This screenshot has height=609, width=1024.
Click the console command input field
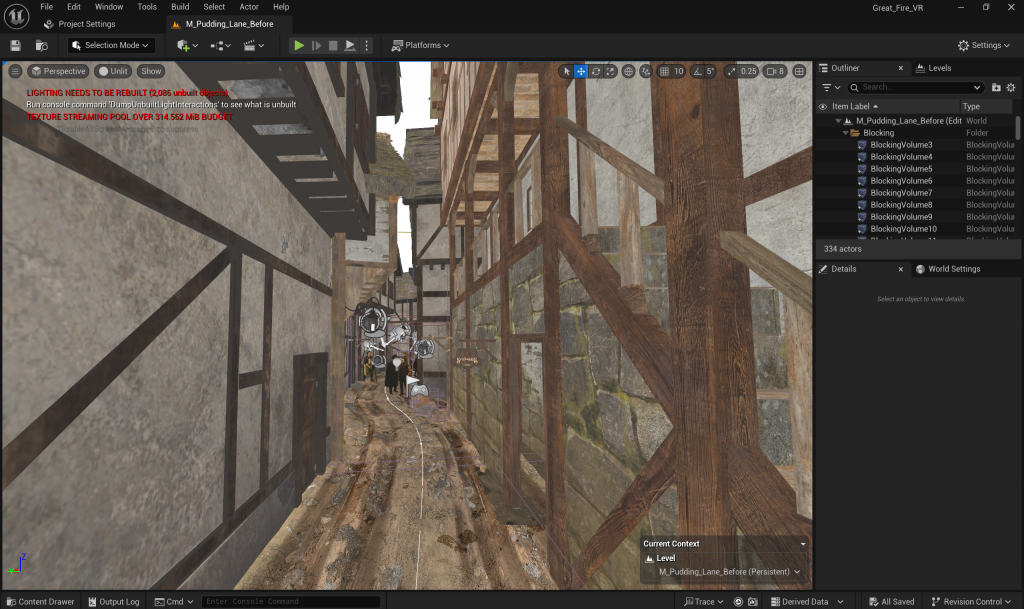(290, 602)
